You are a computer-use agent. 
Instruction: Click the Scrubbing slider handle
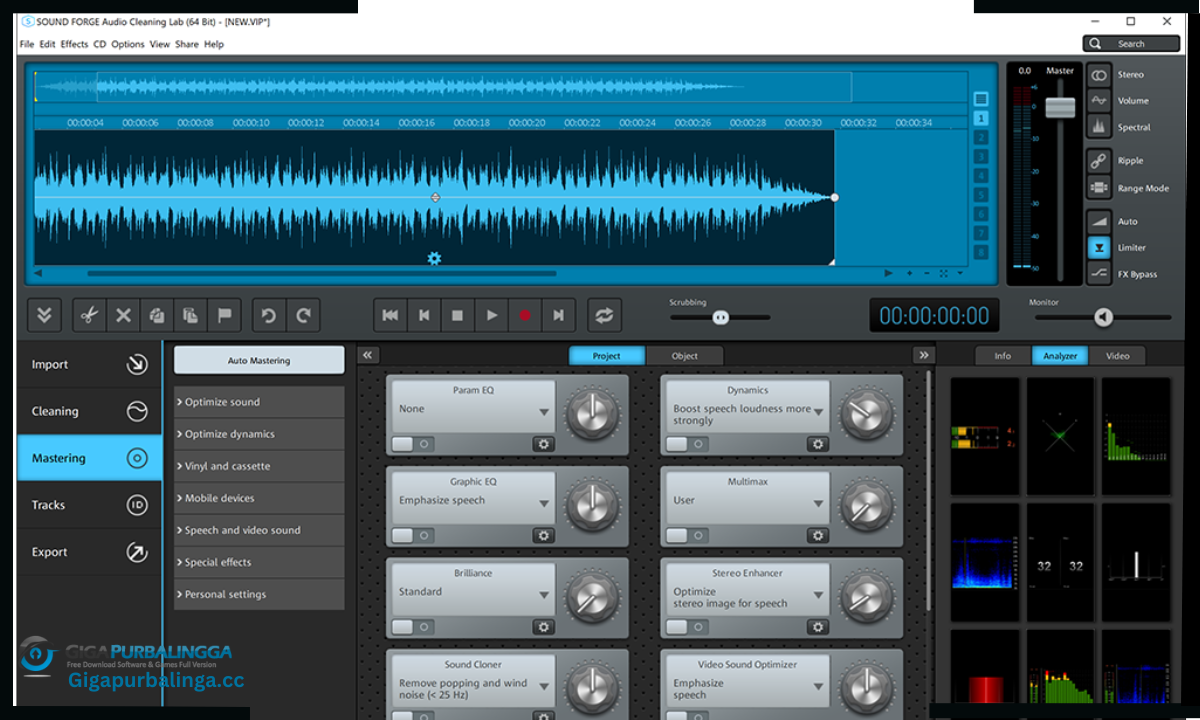pyautogui.click(x=720, y=317)
